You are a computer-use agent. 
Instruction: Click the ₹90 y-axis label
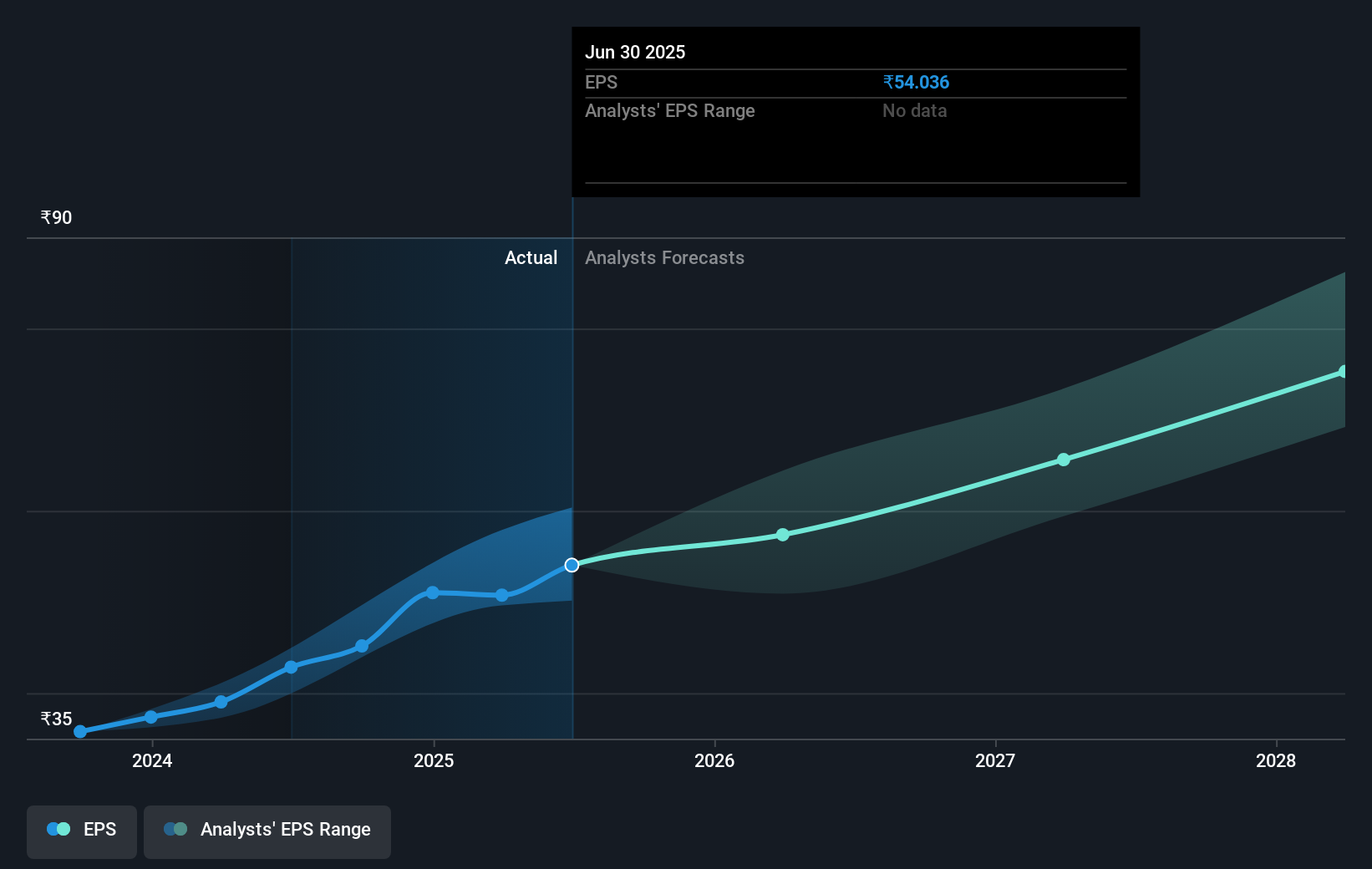click(x=57, y=218)
